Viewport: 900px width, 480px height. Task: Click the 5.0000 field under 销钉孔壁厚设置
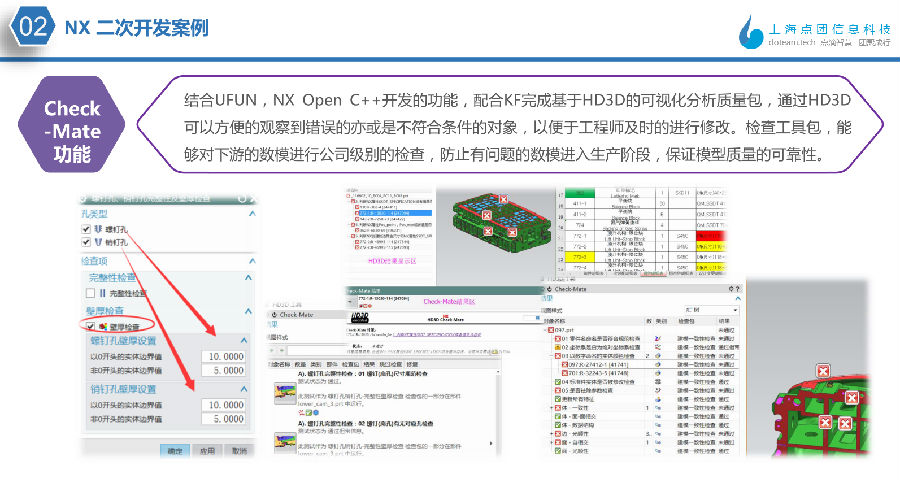coord(222,419)
